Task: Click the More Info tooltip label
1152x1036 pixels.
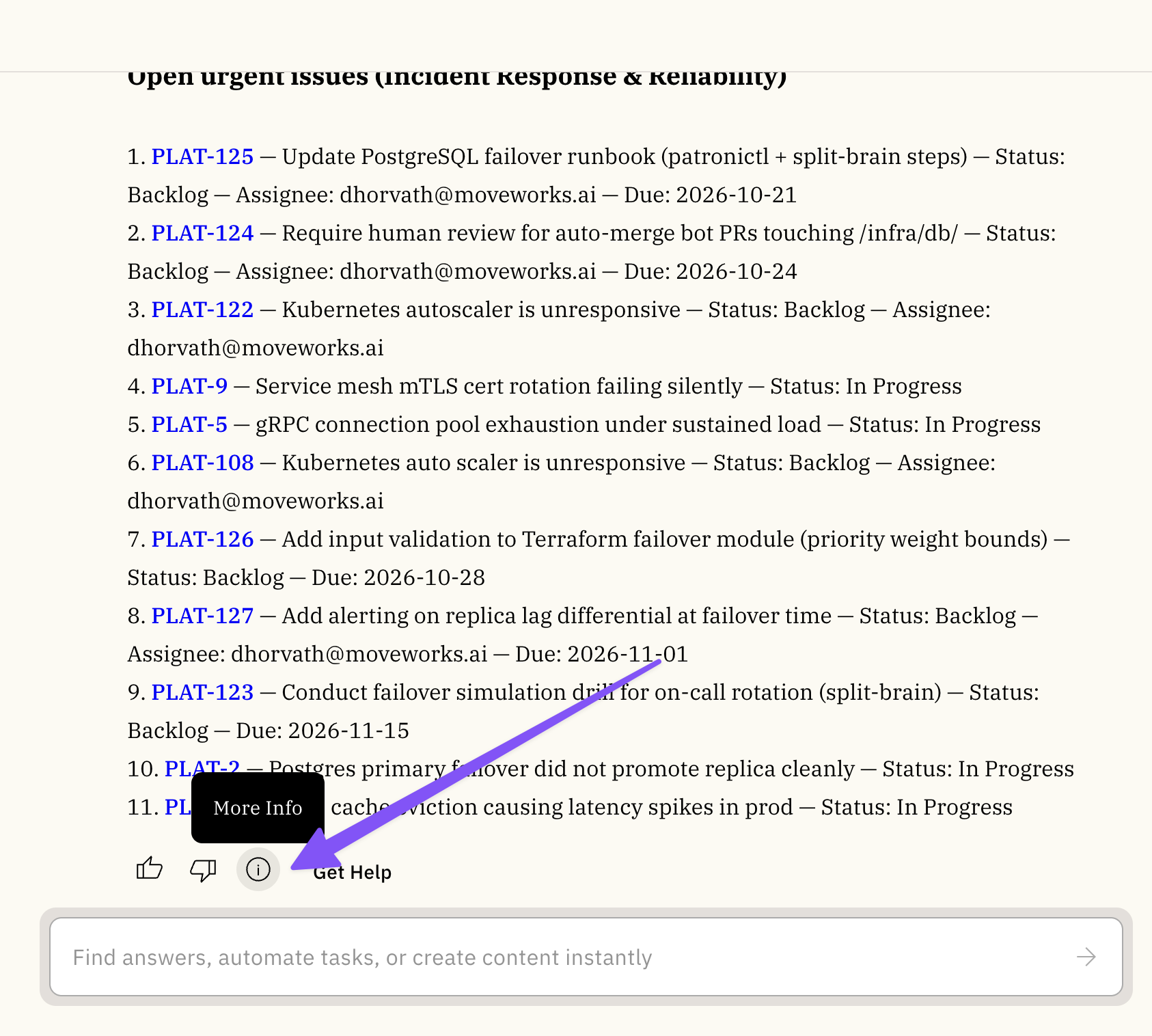Action: click(x=258, y=808)
